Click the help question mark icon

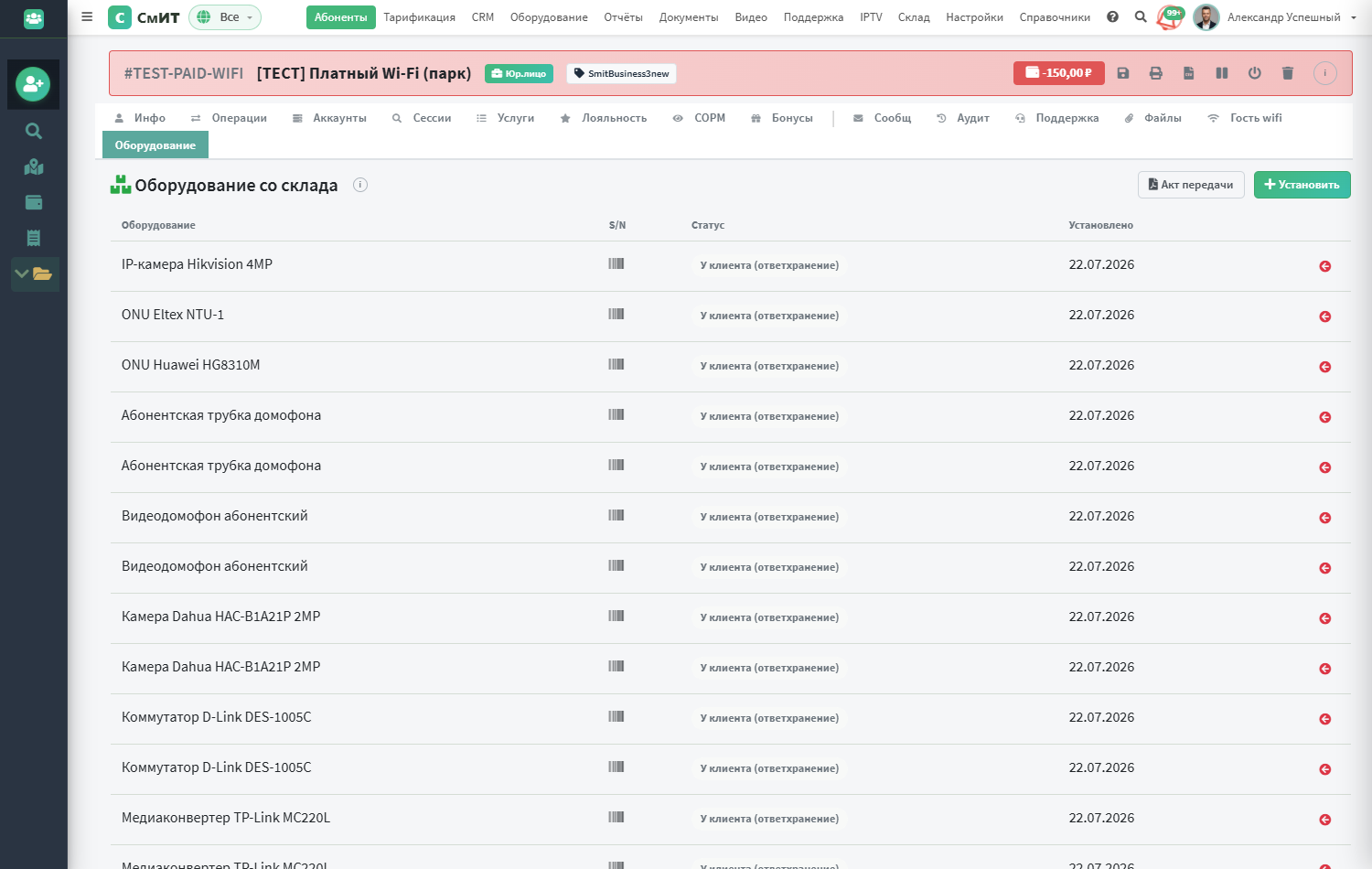coord(1112,16)
